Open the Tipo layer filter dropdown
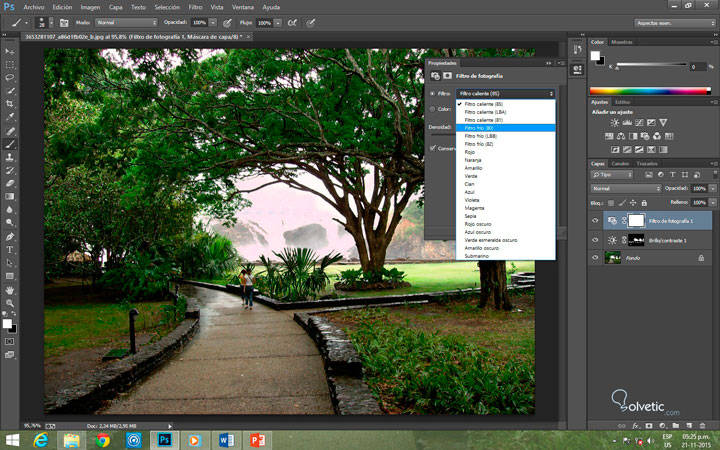Screen dimensions: 720x450 [612, 174]
